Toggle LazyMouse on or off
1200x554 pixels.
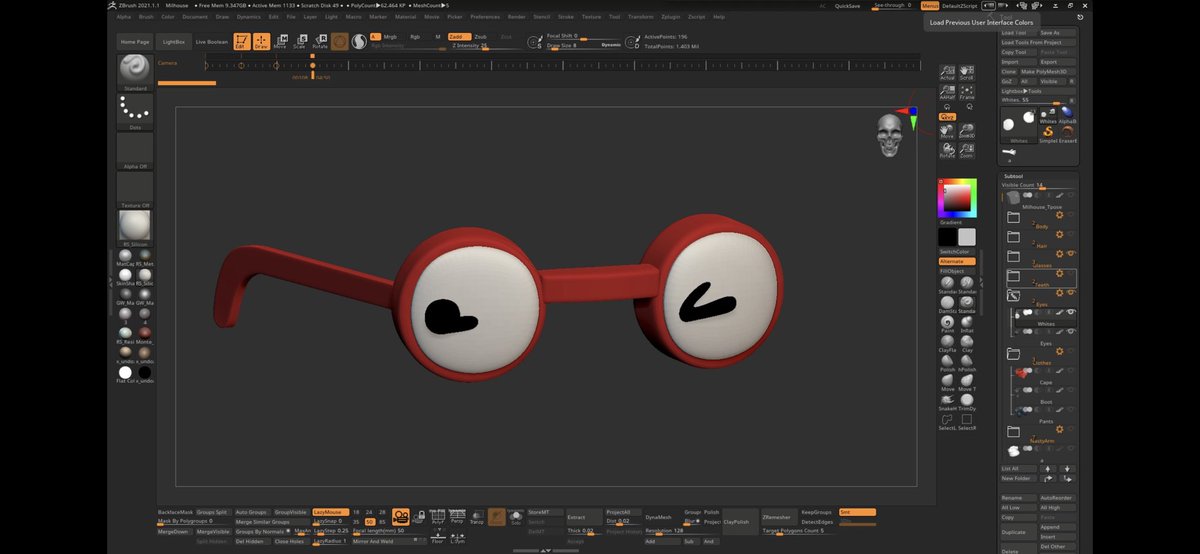click(330, 511)
